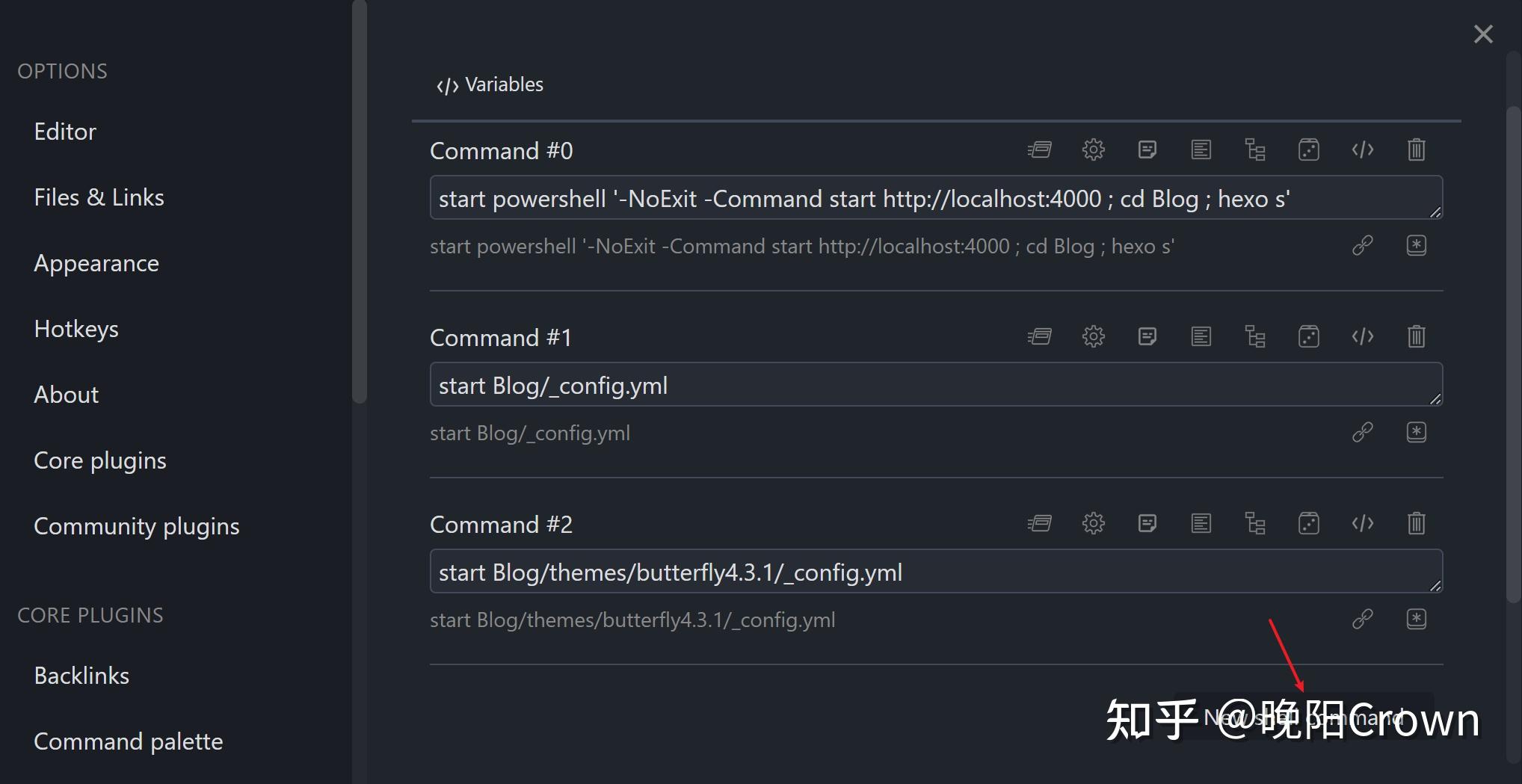Click the sticky note icon for Command #1
The height and width of the screenshot is (784, 1522).
coord(1147,336)
